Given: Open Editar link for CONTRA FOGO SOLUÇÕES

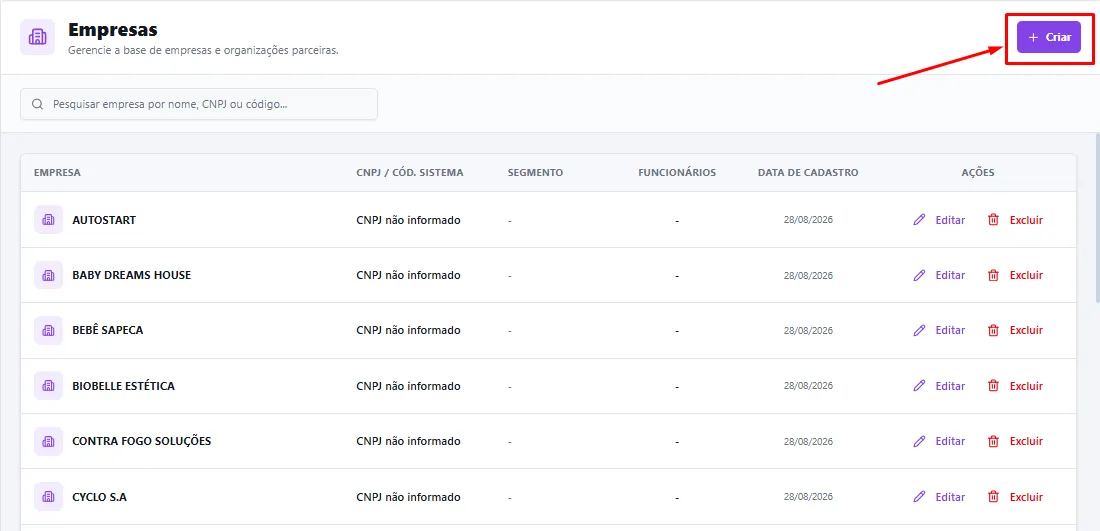Looking at the screenshot, I should coord(950,441).
